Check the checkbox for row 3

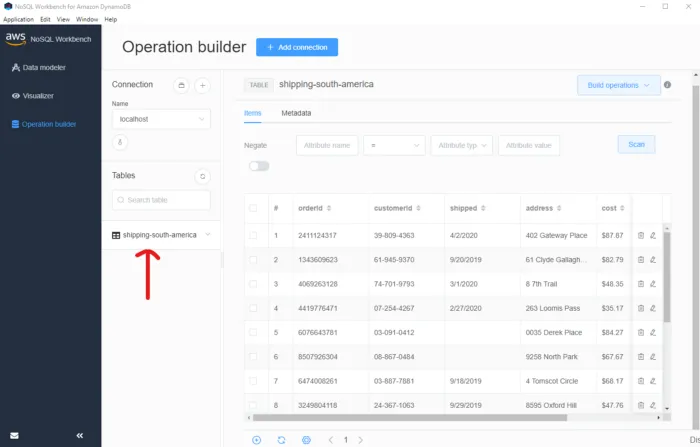pyautogui.click(x=253, y=284)
